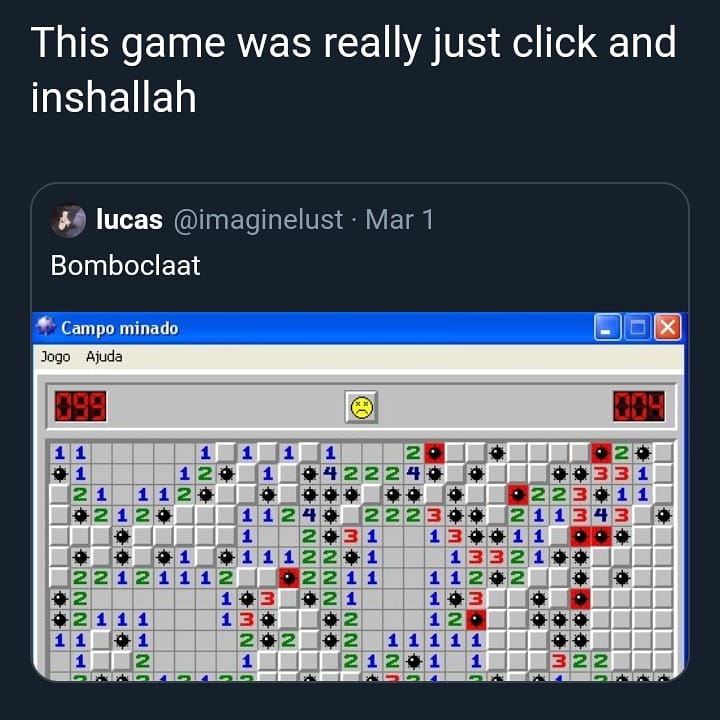This screenshot has width=720, height=720.
Task: Click the Campo minado window title text
Action: [x=119, y=328]
